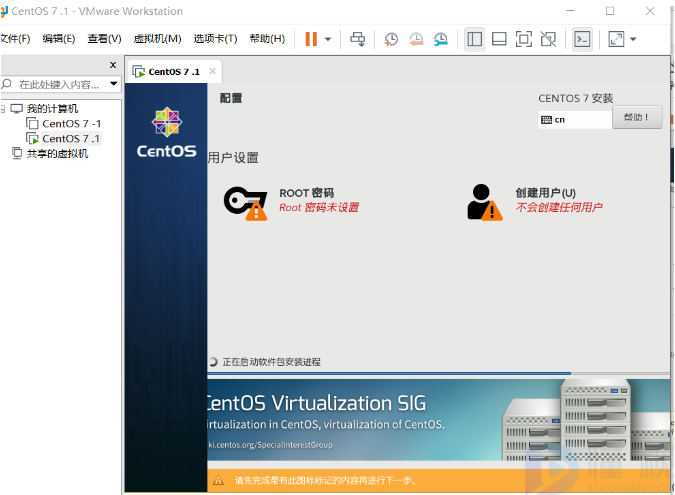Open the power options dropdown arrow beside pause
The width and height of the screenshot is (675, 495).
328,39
